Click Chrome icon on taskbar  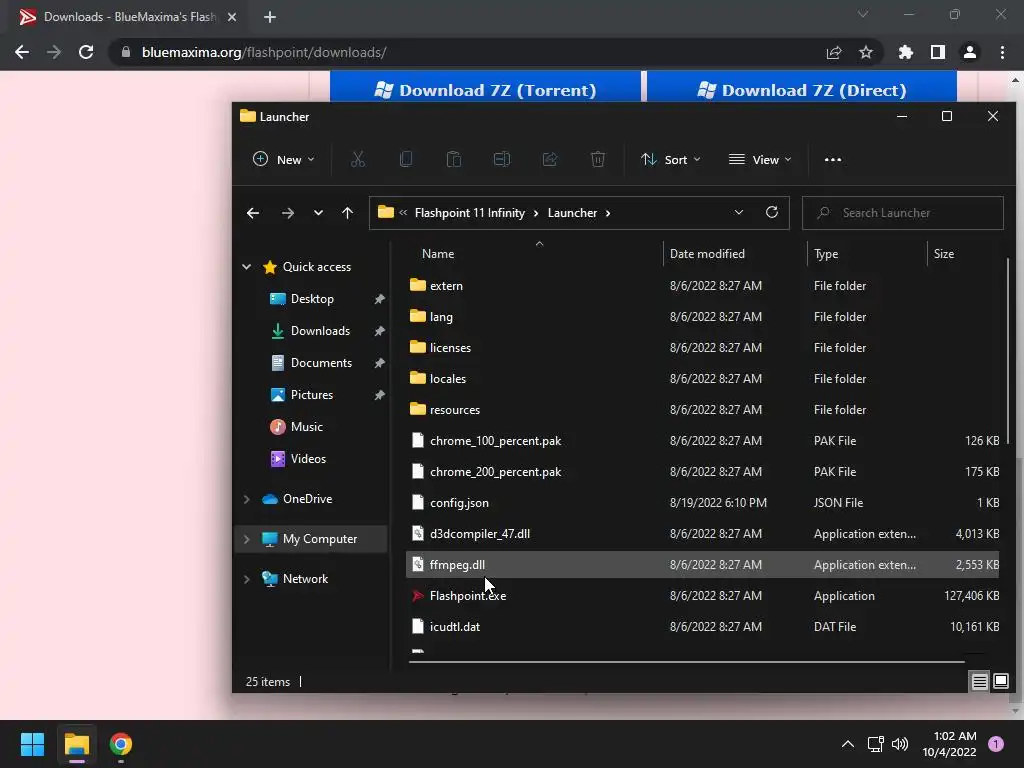(x=121, y=744)
